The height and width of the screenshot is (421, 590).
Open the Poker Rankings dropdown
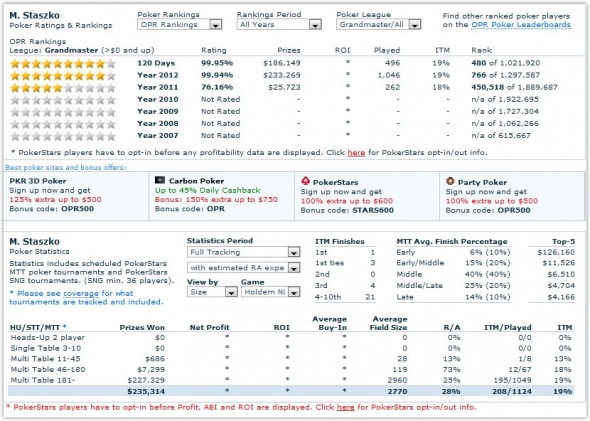pyautogui.click(x=179, y=25)
